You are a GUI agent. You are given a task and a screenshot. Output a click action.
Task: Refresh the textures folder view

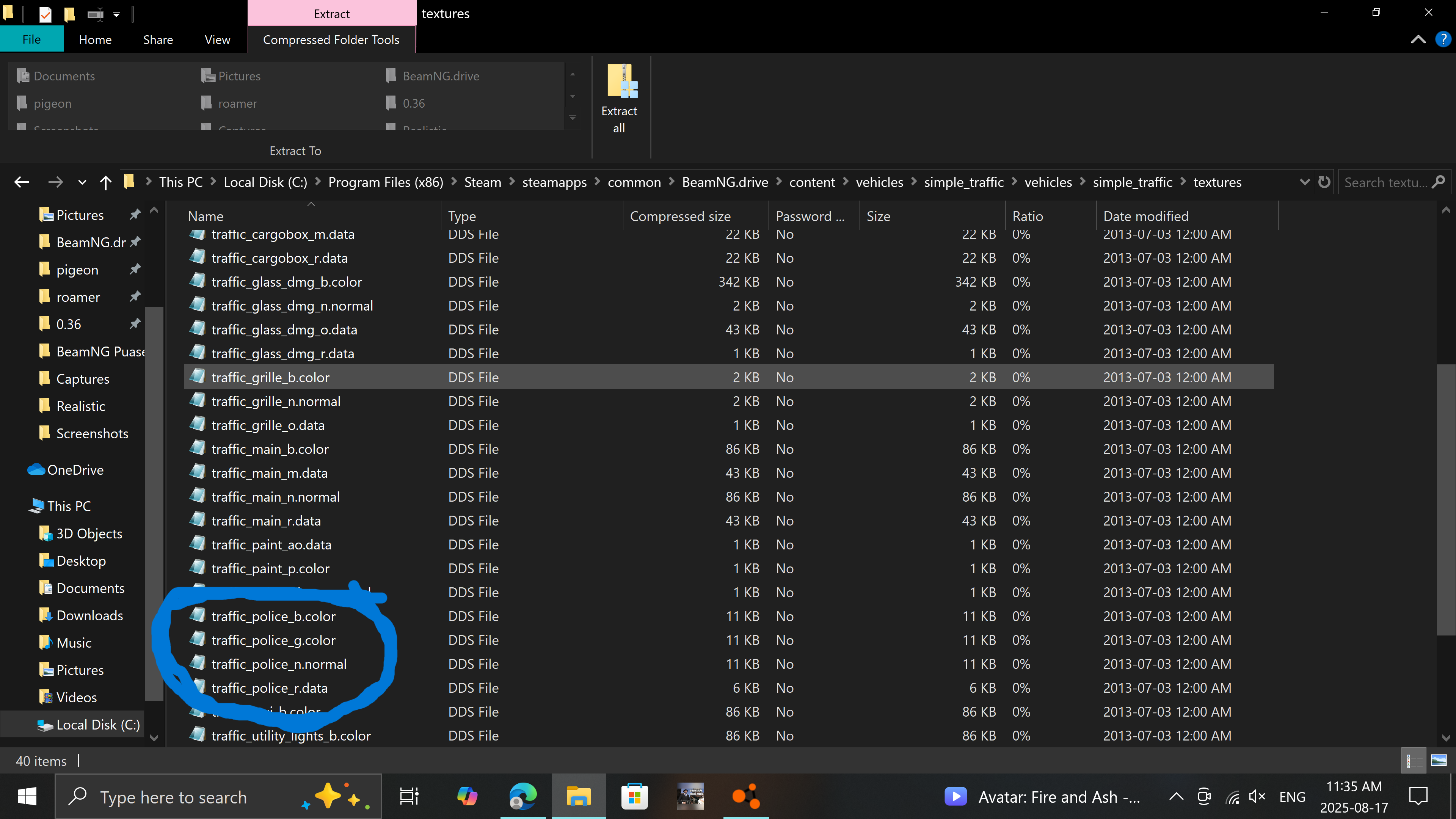click(x=1324, y=182)
